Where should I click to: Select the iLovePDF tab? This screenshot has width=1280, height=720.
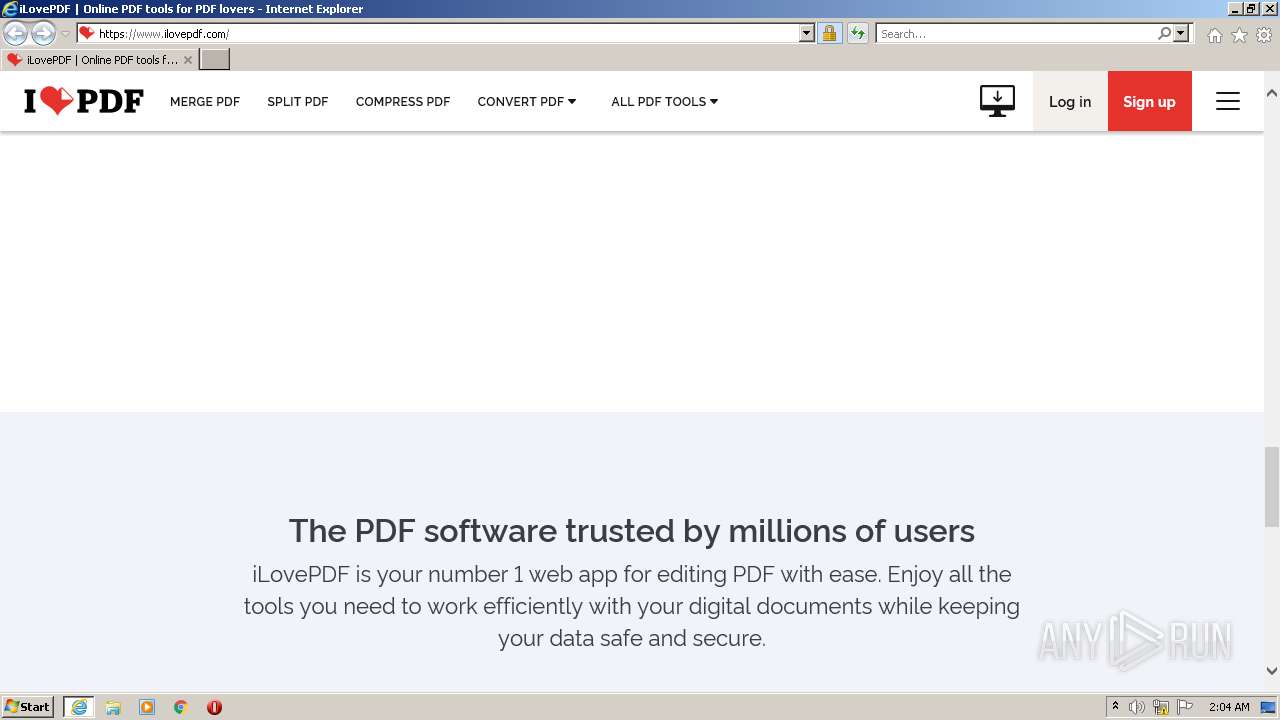[x=100, y=60]
